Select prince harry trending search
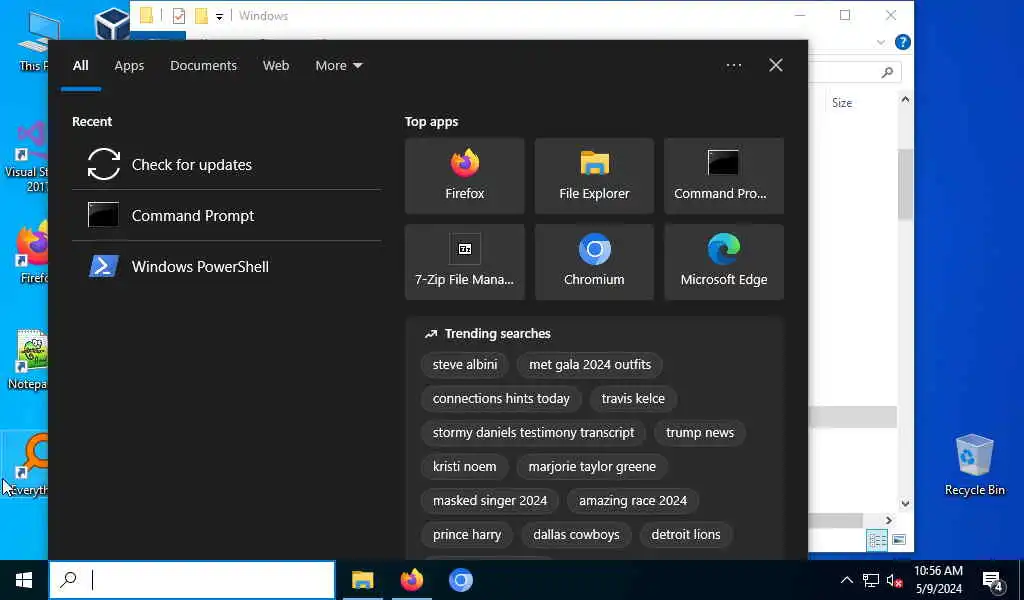Image resolution: width=1024 pixels, height=600 pixels. 467,534
